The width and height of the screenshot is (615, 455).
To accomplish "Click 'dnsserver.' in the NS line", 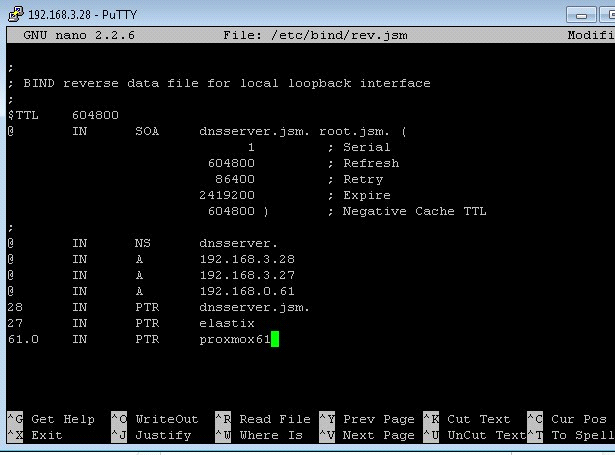I will click(238, 243).
